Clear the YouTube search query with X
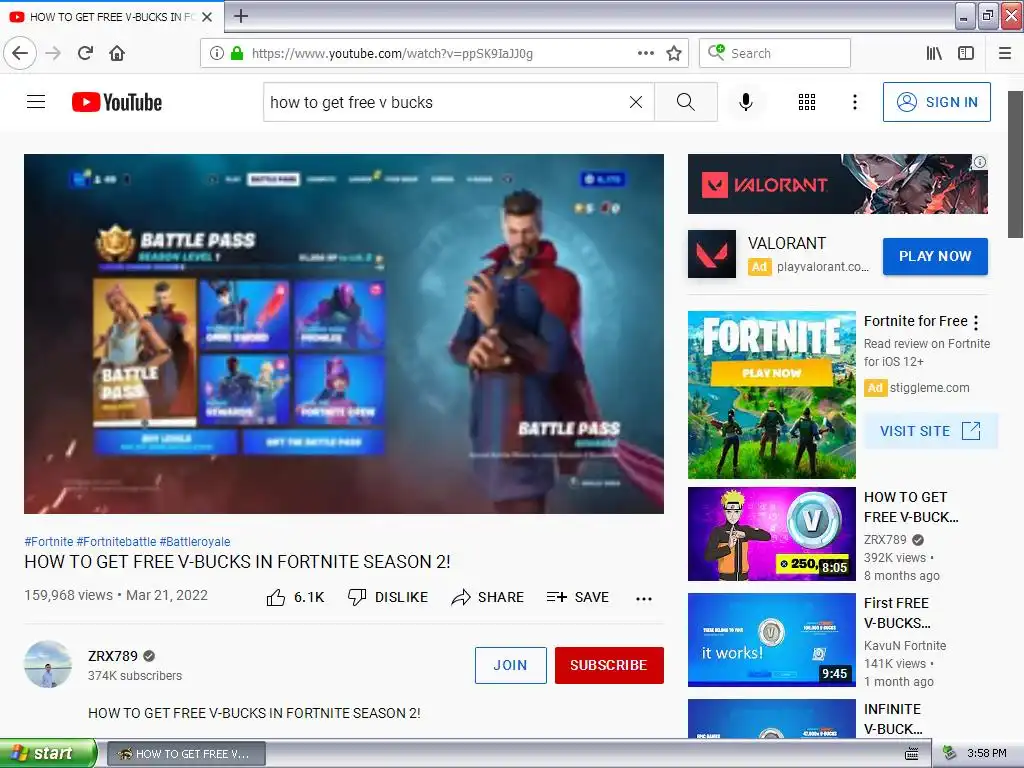 point(636,102)
